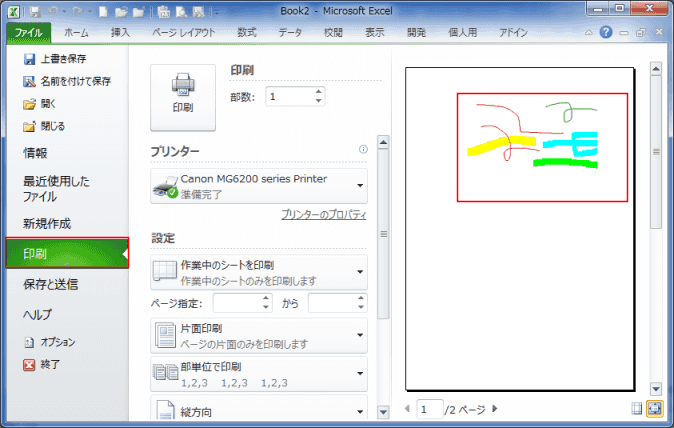Switch to the ホーム tab
Viewport: 674px width, 428px height.
coord(76,33)
